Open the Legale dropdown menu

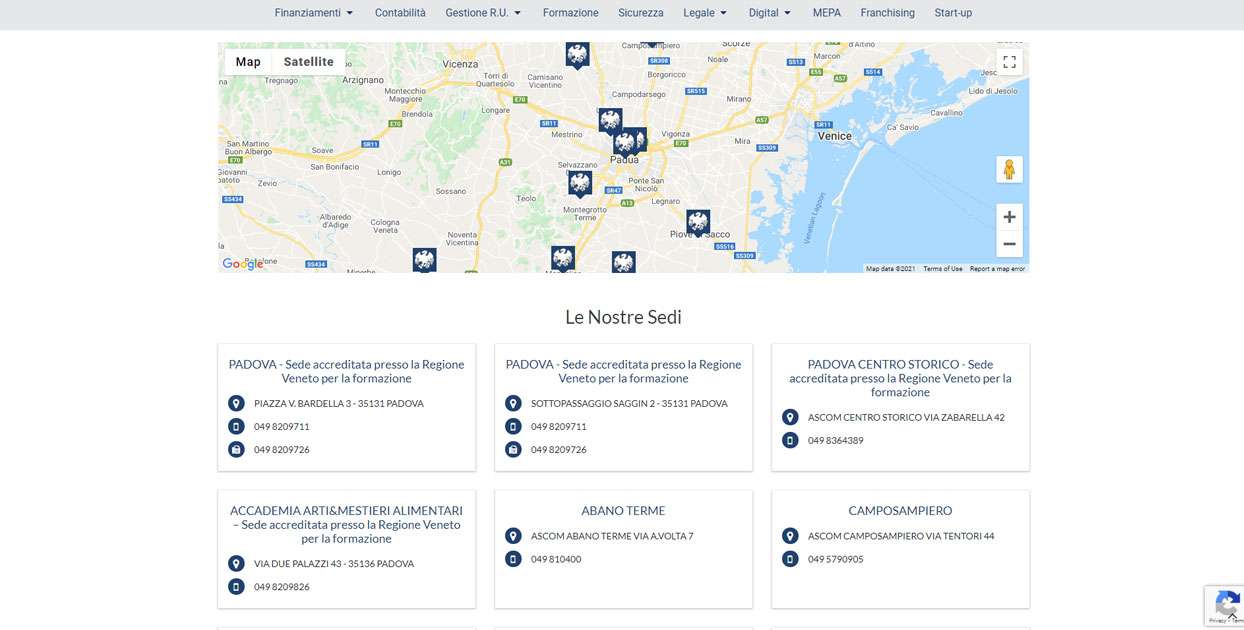(x=705, y=13)
